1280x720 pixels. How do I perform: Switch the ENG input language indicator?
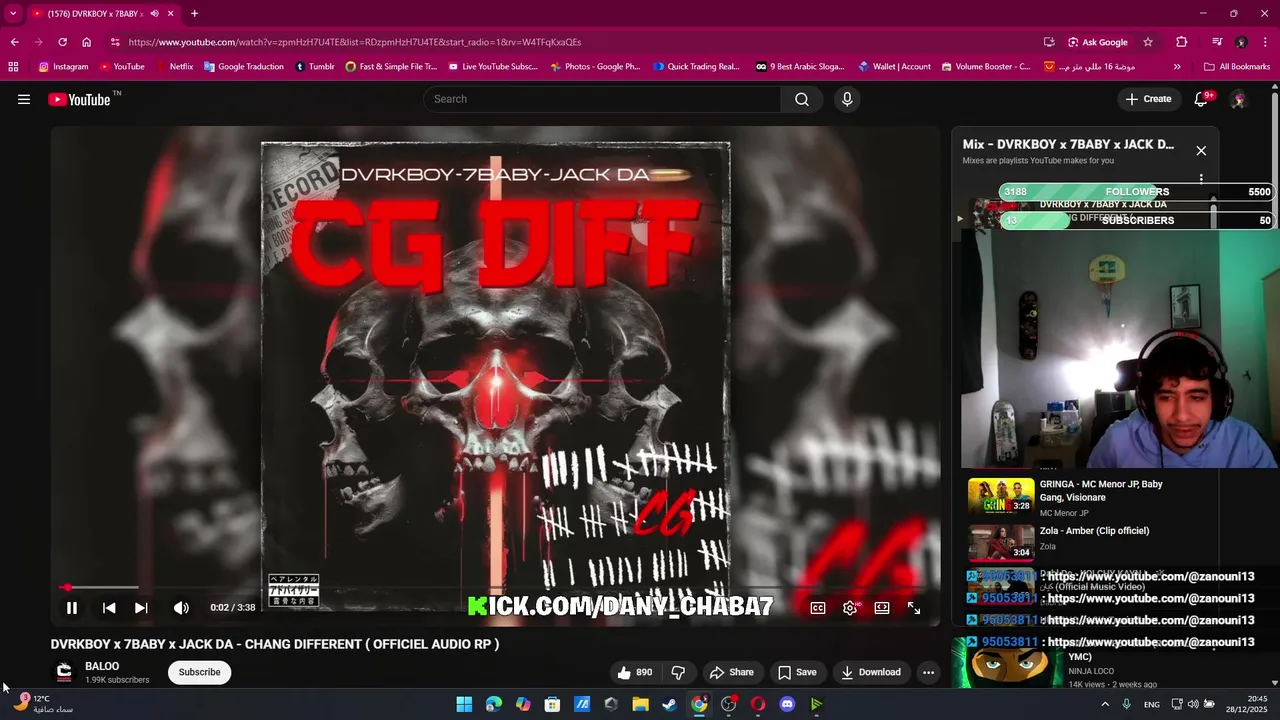pos(1152,704)
